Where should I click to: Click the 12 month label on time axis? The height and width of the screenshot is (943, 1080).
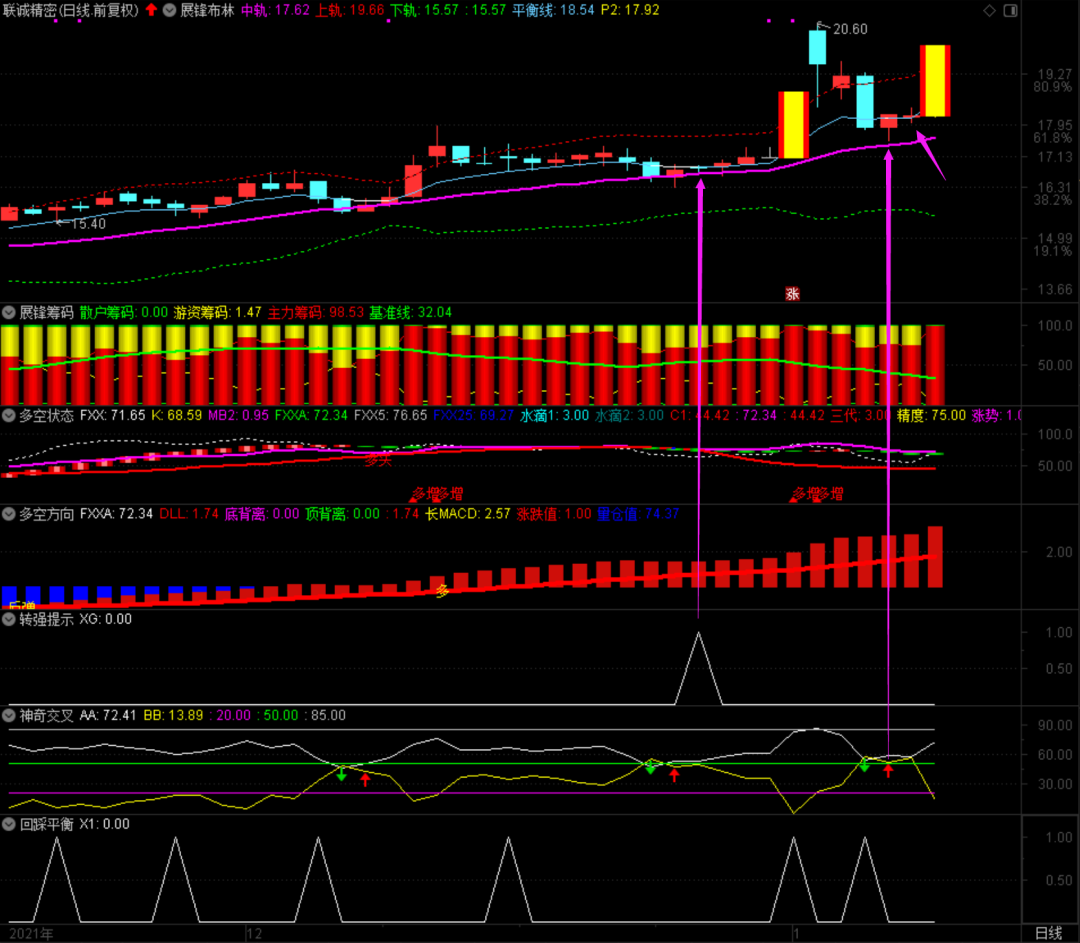pos(254,933)
